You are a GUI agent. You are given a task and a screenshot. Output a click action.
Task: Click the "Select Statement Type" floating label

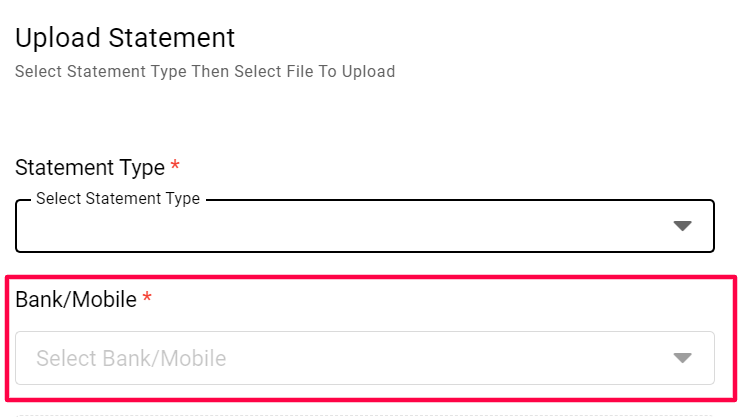click(x=118, y=199)
